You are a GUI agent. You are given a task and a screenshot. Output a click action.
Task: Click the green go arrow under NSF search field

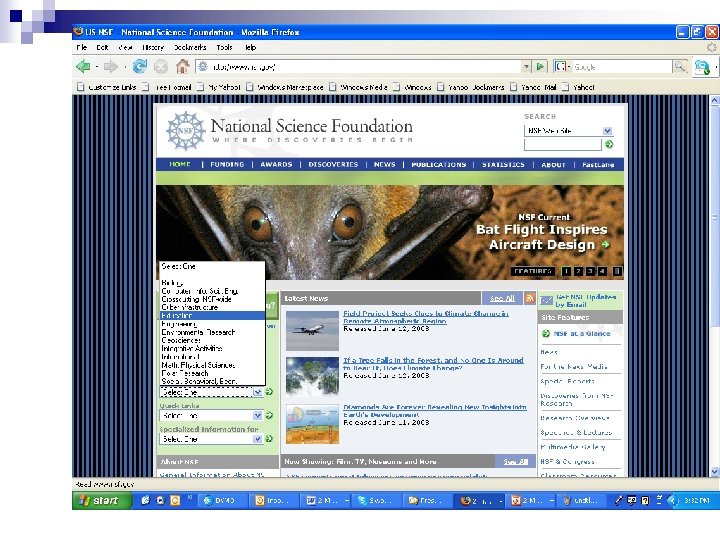(x=609, y=144)
